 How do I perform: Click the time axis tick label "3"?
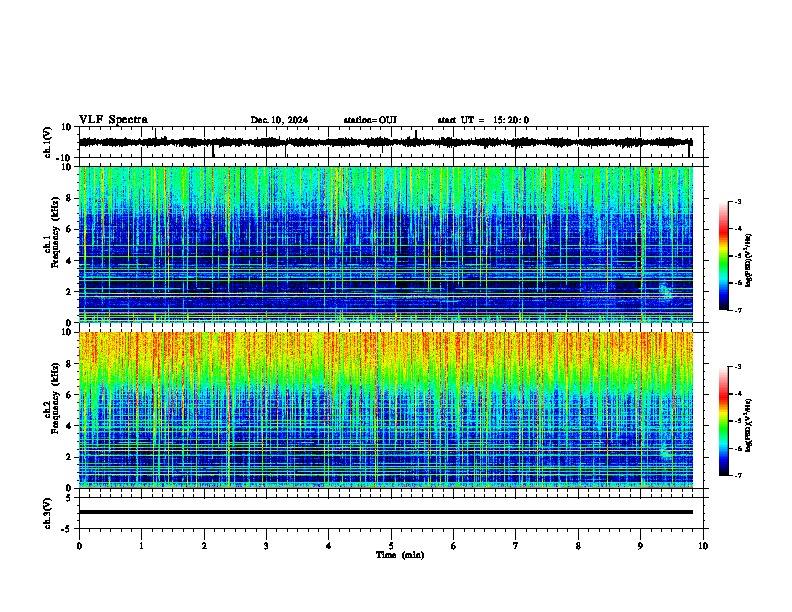[266, 546]
